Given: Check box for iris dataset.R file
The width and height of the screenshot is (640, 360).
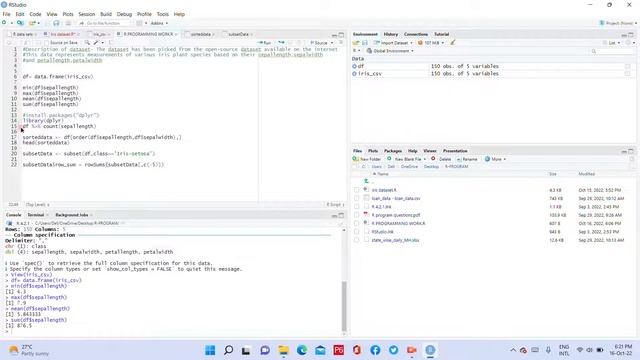Looking at the screenshot, I should 356,190.
